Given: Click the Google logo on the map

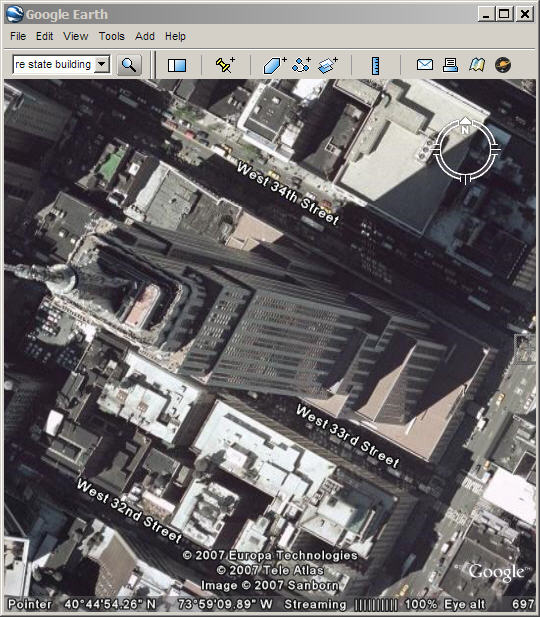Looking at the screenshot, I should [x=495, y=572].
